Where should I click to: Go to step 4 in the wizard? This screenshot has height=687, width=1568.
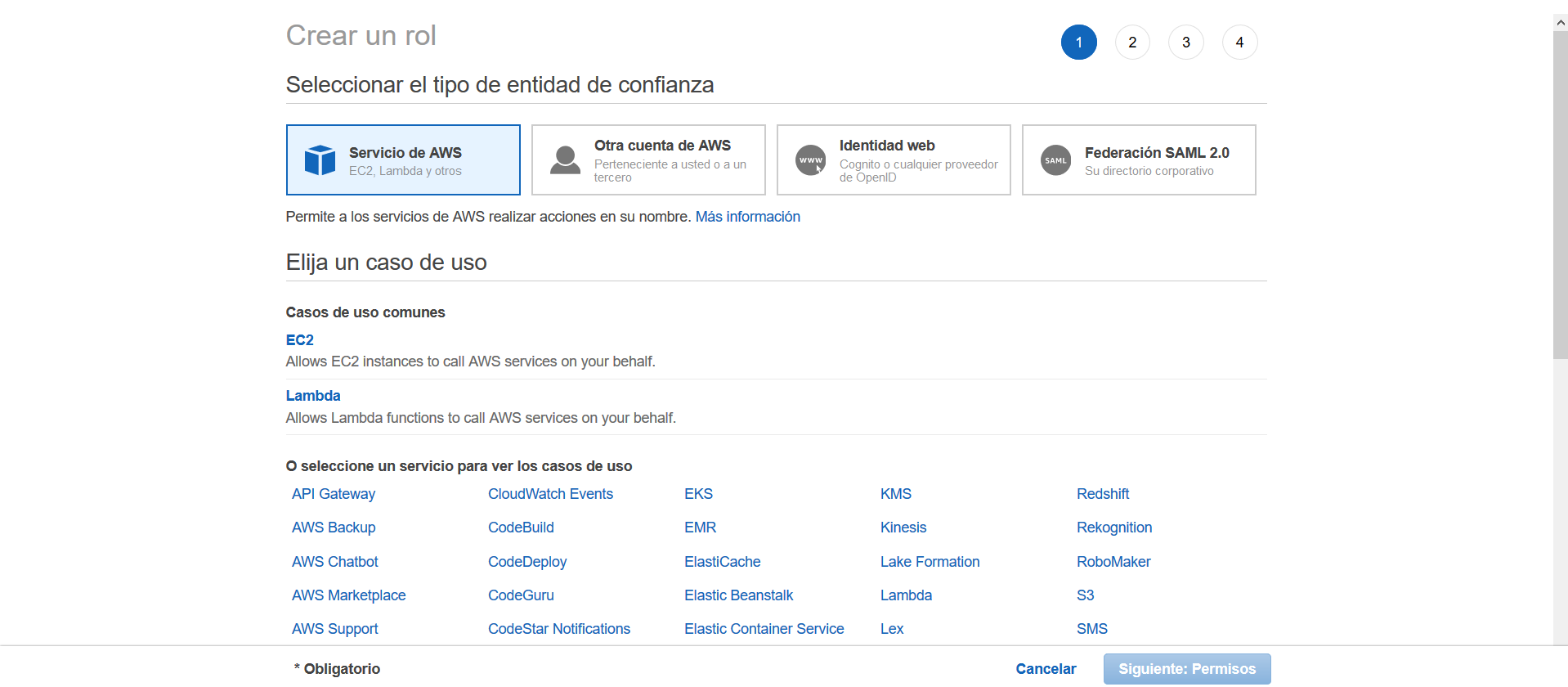pyautogui.click(x=1239, y=43)
